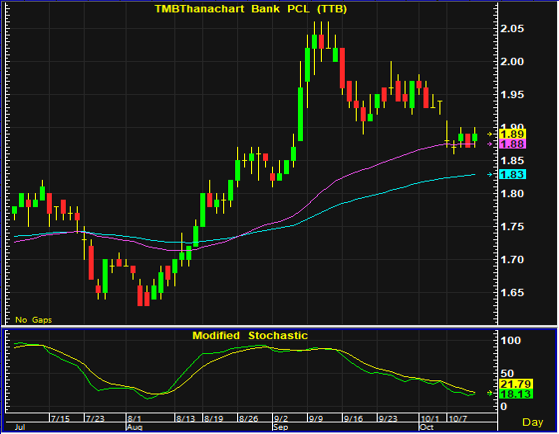Click the 1.65 price axis label

pos(512,293)
